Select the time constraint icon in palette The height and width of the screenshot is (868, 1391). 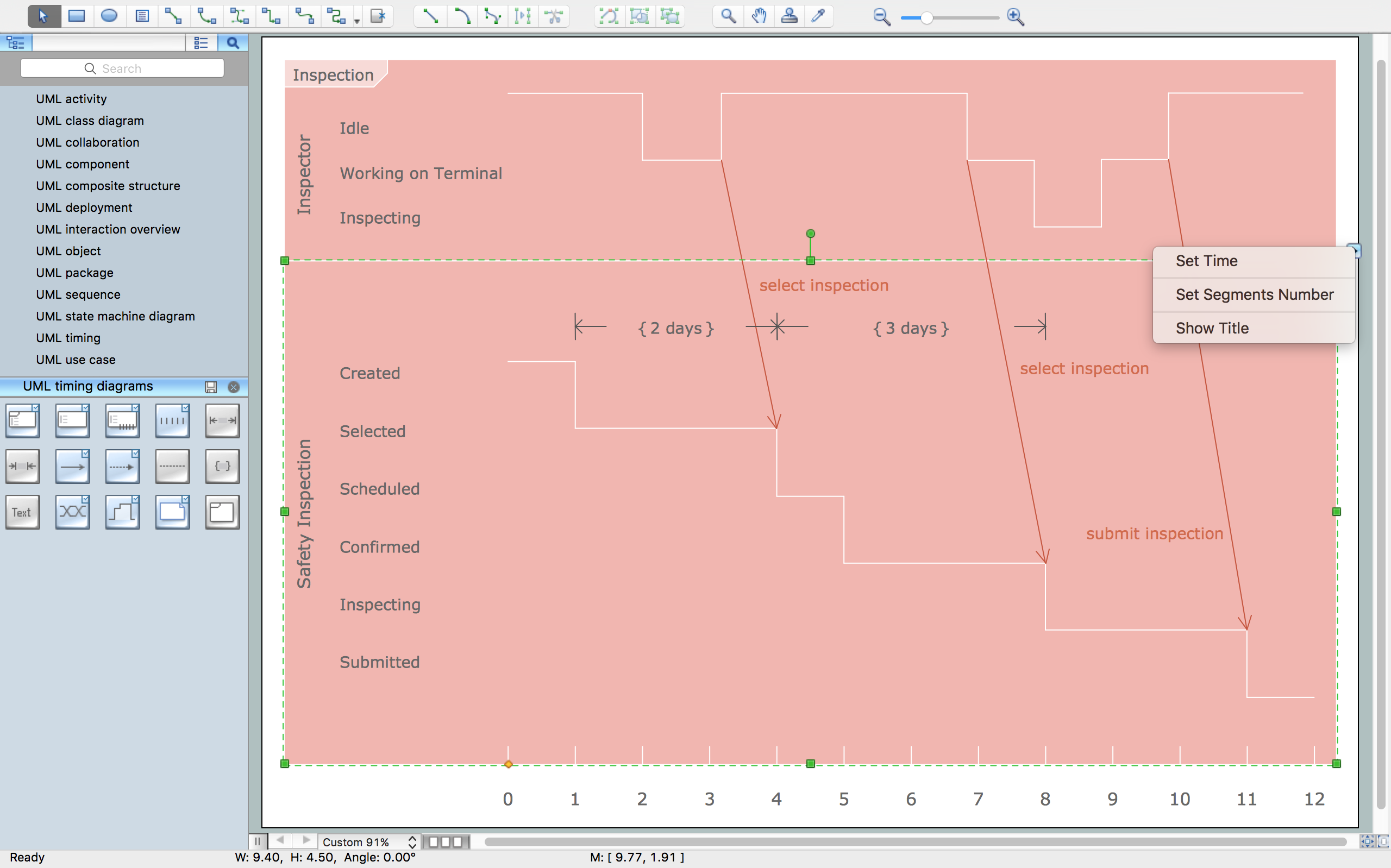tap(221, 465)
